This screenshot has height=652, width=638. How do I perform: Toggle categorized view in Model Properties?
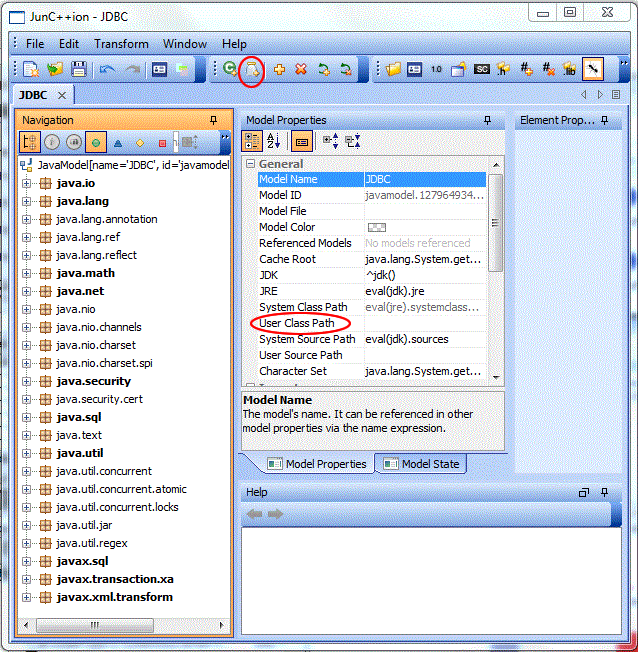point(252,141)
